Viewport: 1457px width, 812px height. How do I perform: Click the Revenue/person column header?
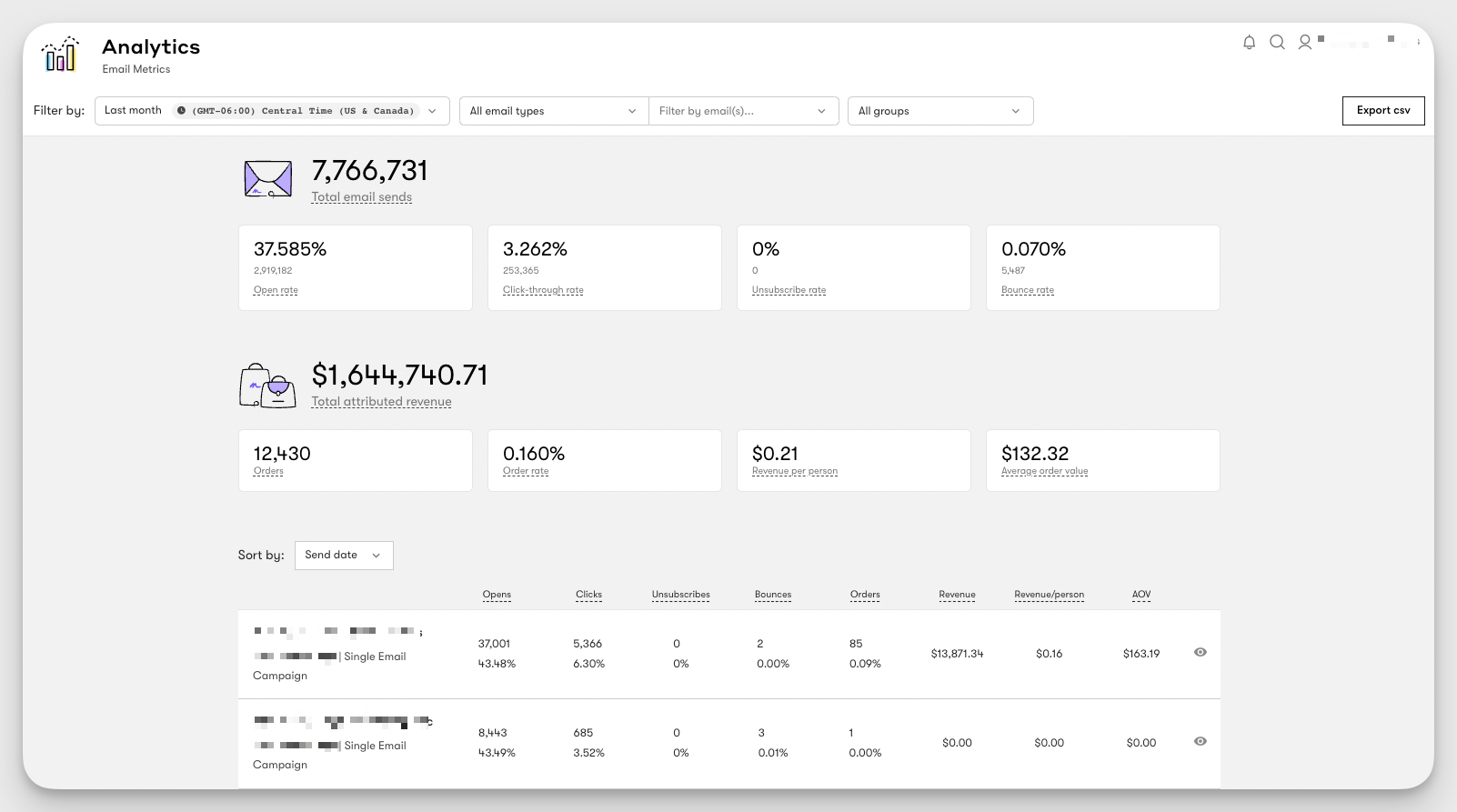1050,595
